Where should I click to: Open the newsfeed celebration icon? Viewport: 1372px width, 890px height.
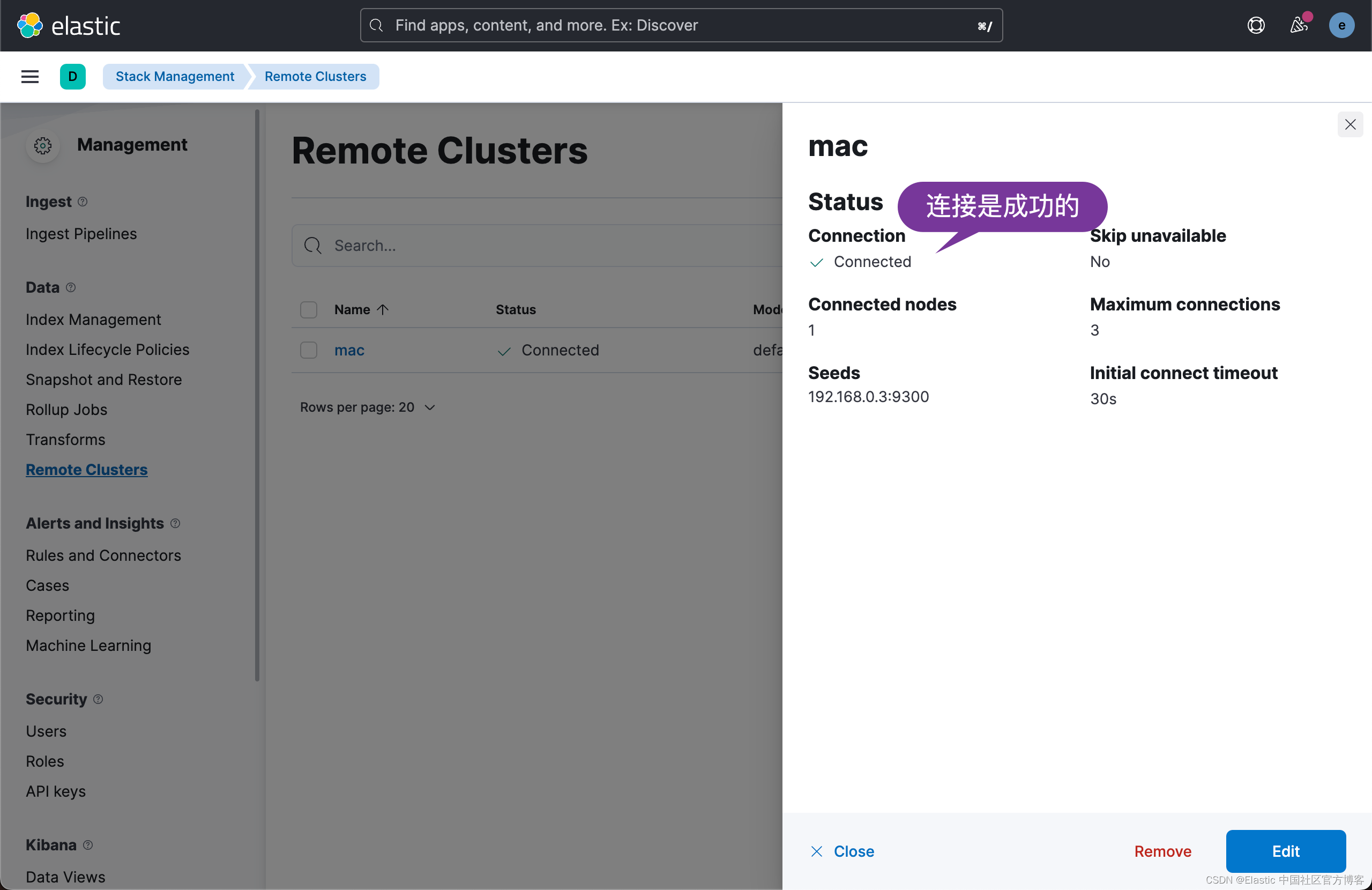[1298, 25]
